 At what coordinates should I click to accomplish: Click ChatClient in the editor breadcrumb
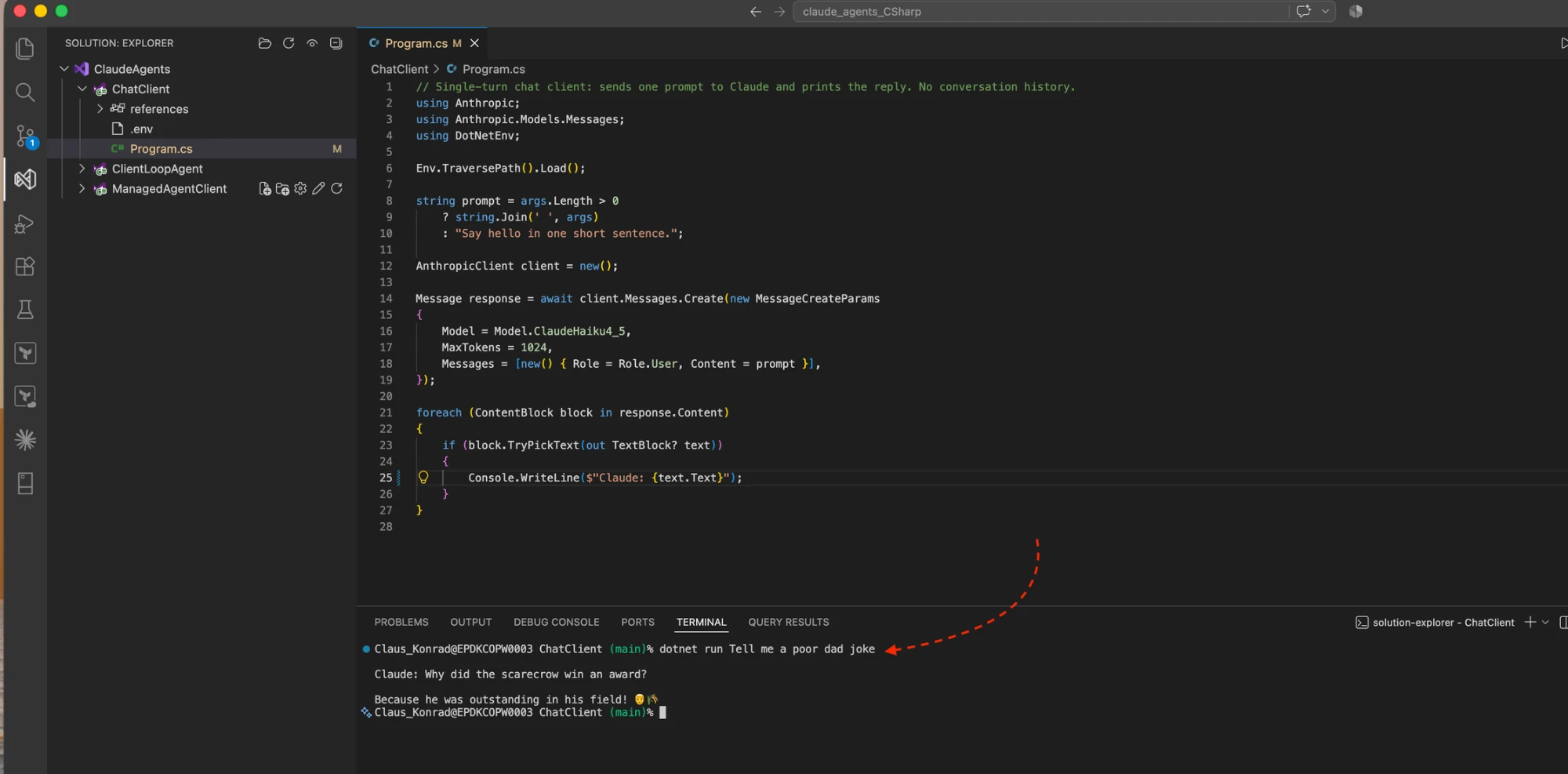400,69
